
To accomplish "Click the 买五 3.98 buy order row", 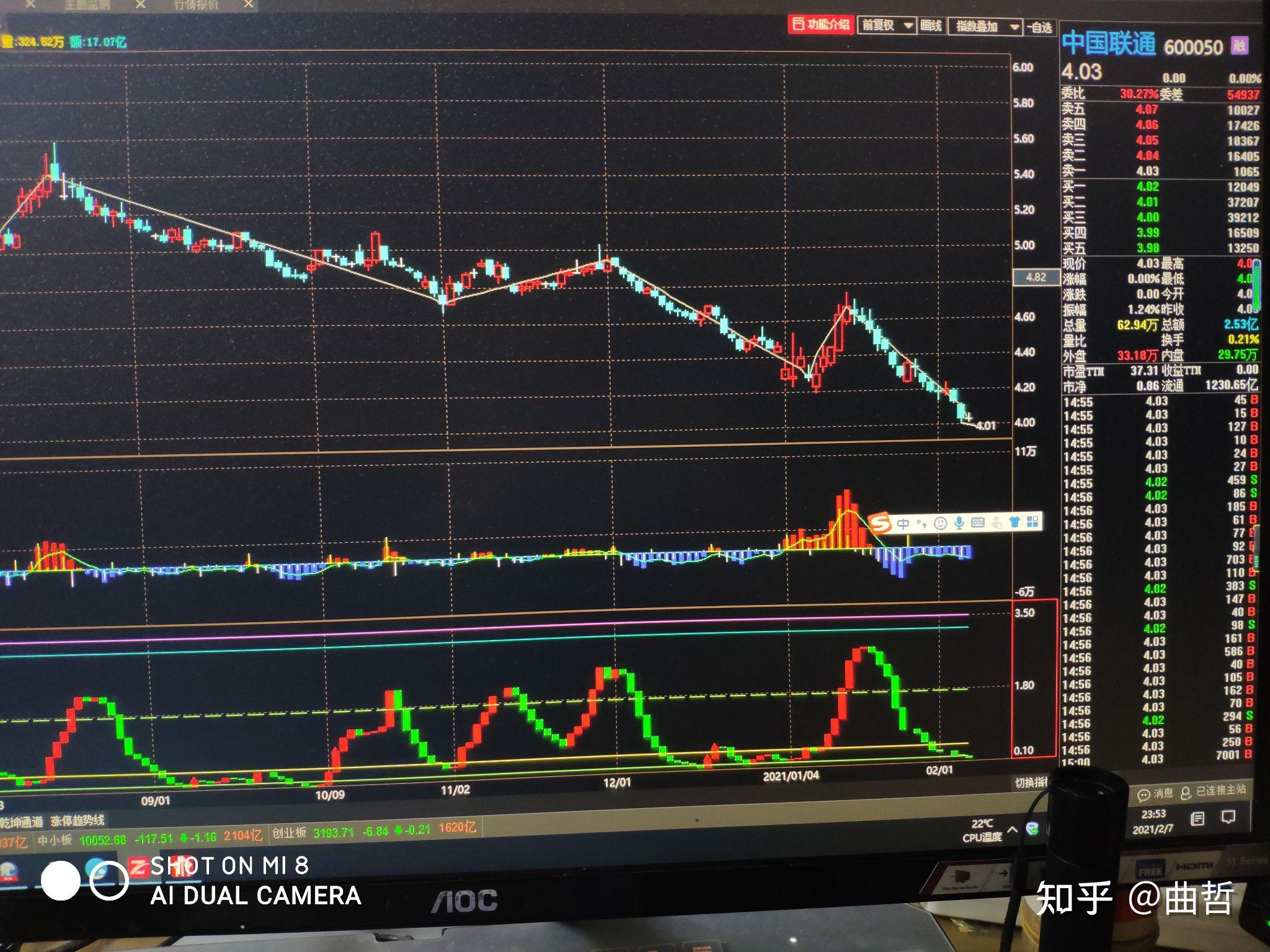I will pyautogui.click(x=1160, y=248).
